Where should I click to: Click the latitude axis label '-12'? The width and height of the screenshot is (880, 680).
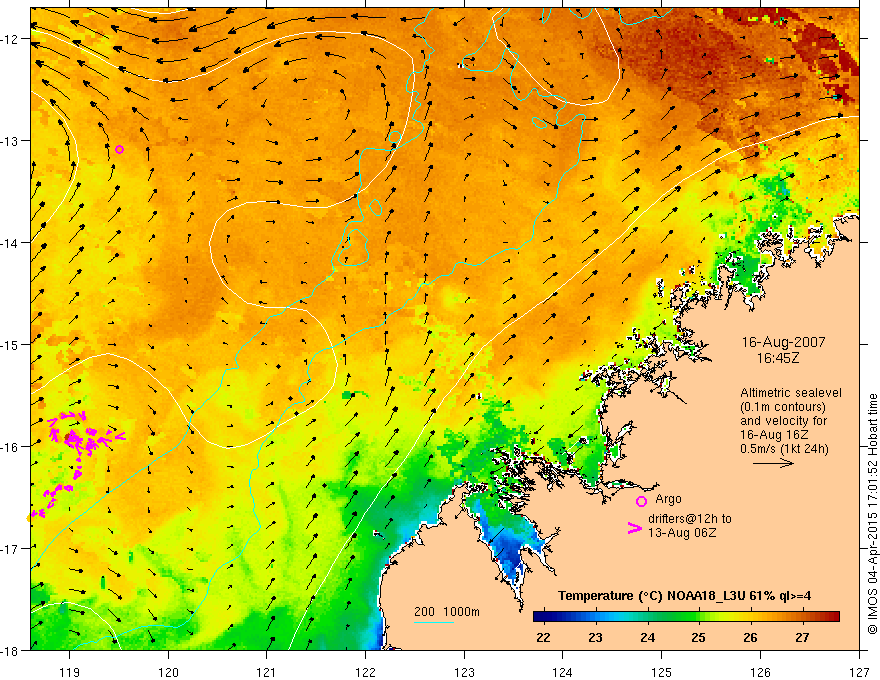10,39
